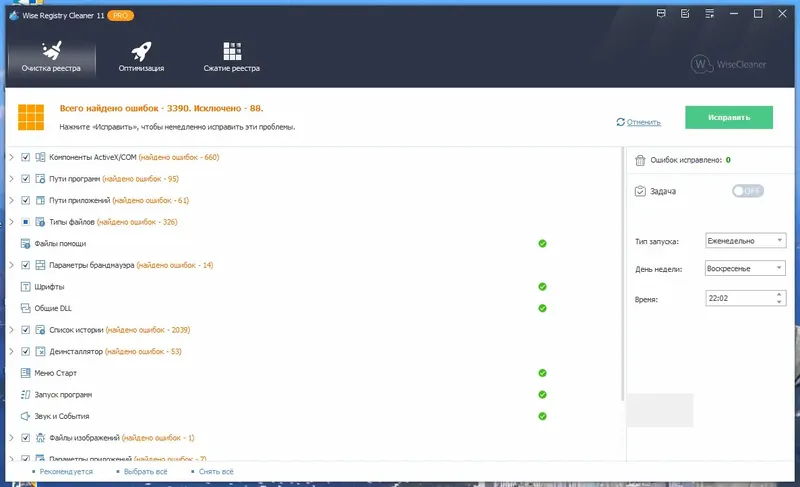800x487 pixels.
Task: Uncheck the Компоненты ActiveX/COM checkbox
Action: (26, 157)
